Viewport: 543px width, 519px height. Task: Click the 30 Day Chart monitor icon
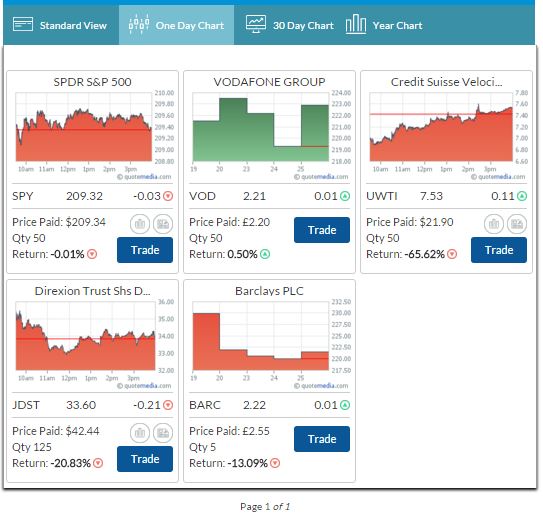(256, 24)
